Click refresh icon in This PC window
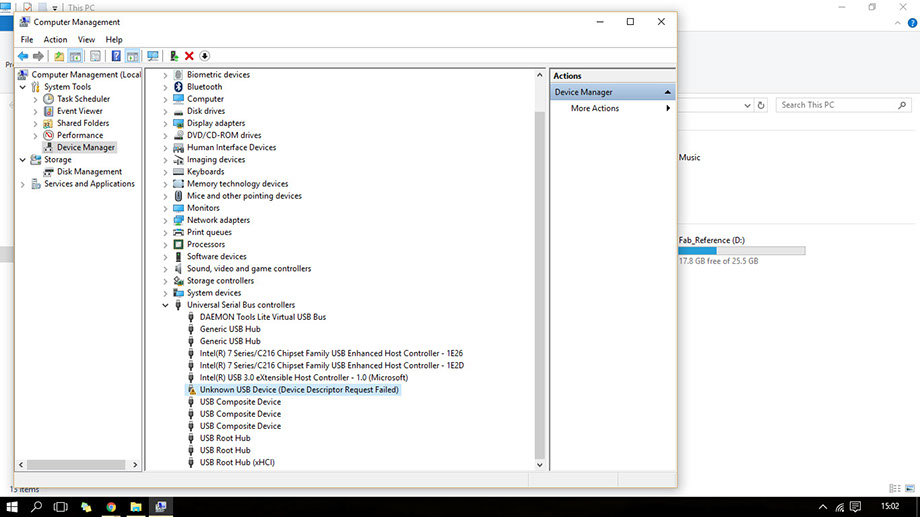Image resolution: width=920 pixels, height=517 pixels. [761, 106]
